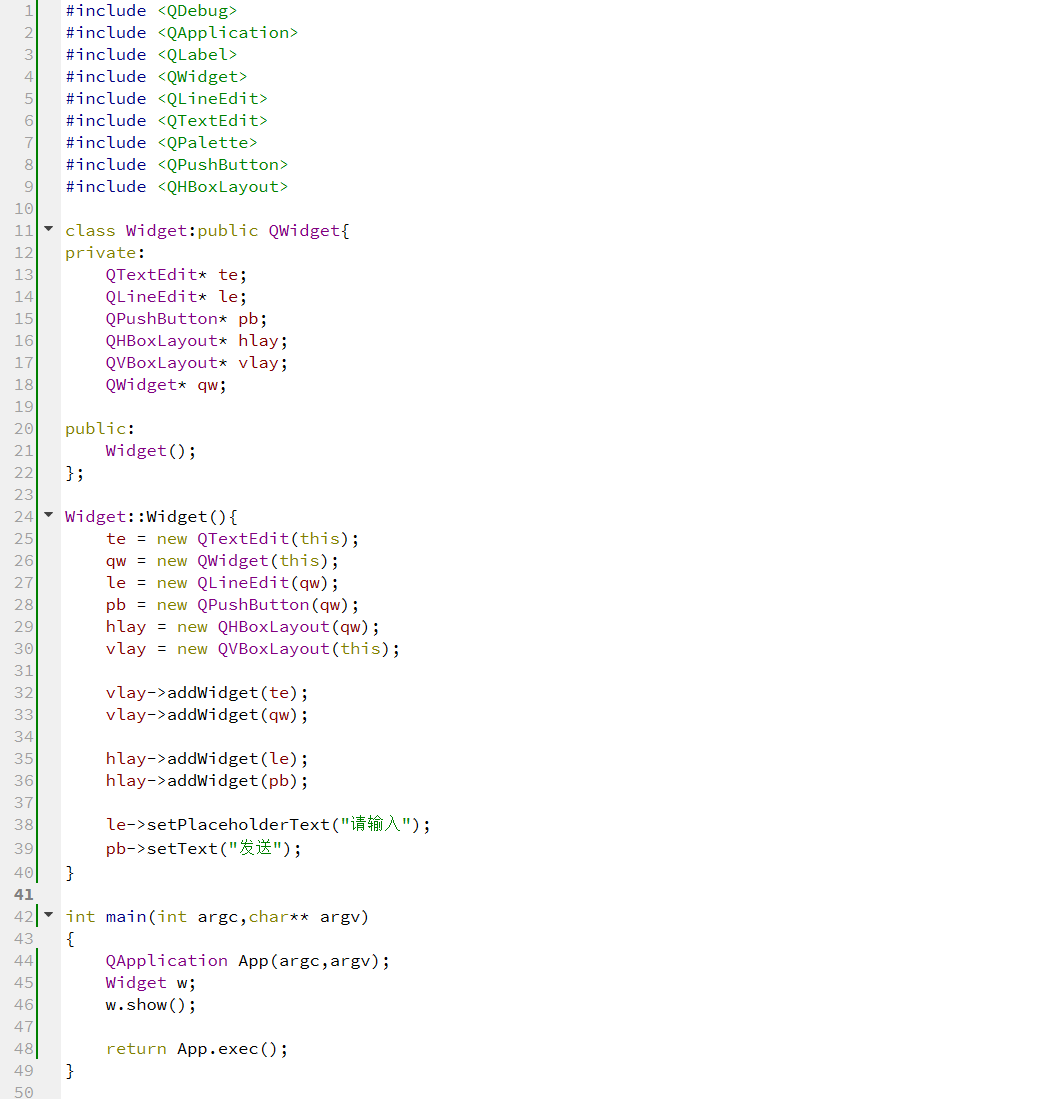Click 'vlay = new QVBoxLayout(this);' line
1053x1099 pixels.
click(252, 649)
